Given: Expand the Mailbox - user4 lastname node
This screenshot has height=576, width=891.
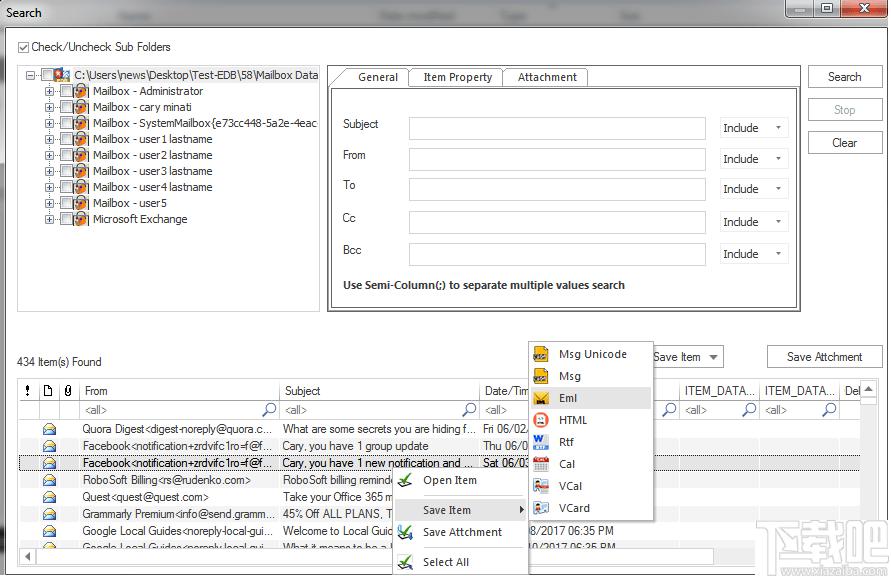Looking at the screenshot, I should [49, 187].
